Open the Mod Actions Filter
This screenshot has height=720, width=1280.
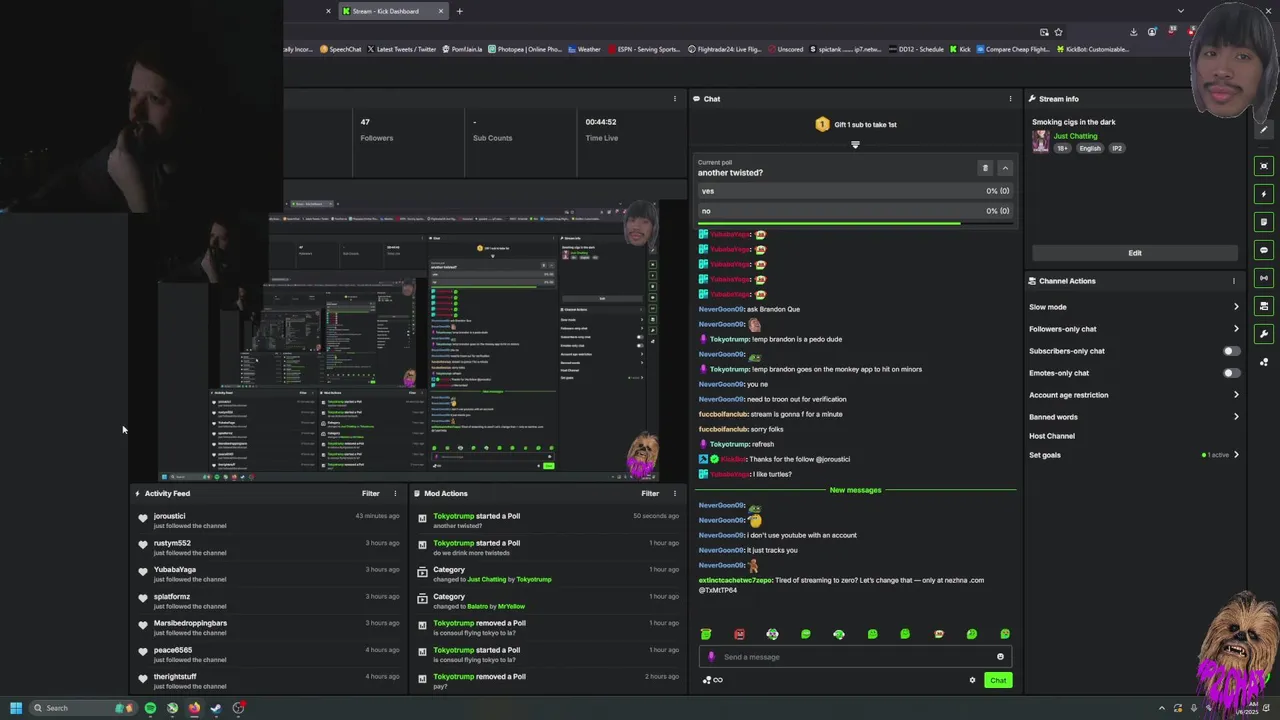coord(650,493)
